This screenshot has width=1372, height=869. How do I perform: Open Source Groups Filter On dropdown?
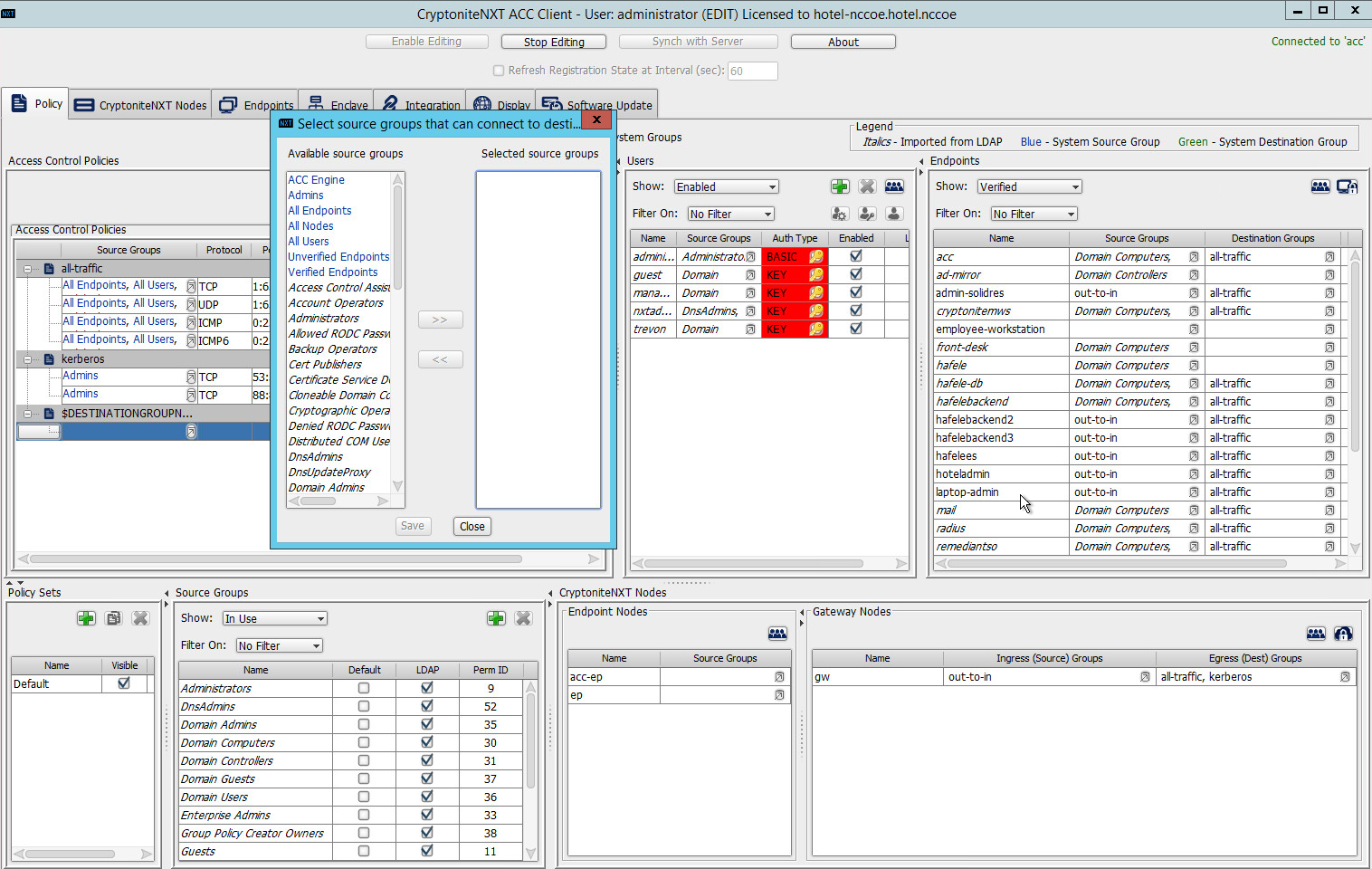[x=280, y=645]
